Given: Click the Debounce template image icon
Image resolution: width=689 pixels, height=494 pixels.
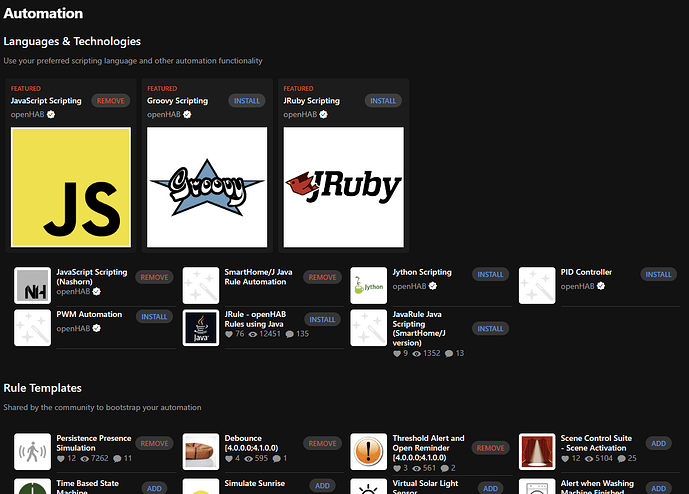Looking at the screenshot, I should click(x=201, y=452).
